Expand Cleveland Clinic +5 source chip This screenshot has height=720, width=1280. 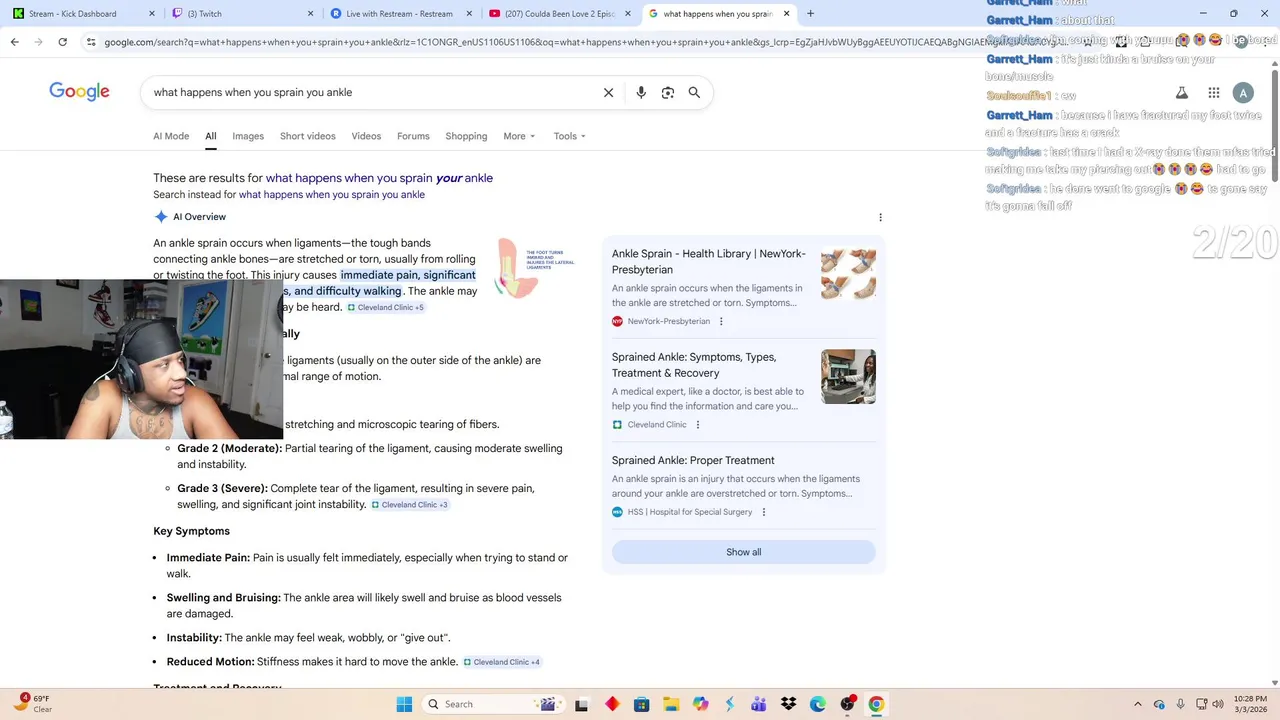tap(386, 307)
